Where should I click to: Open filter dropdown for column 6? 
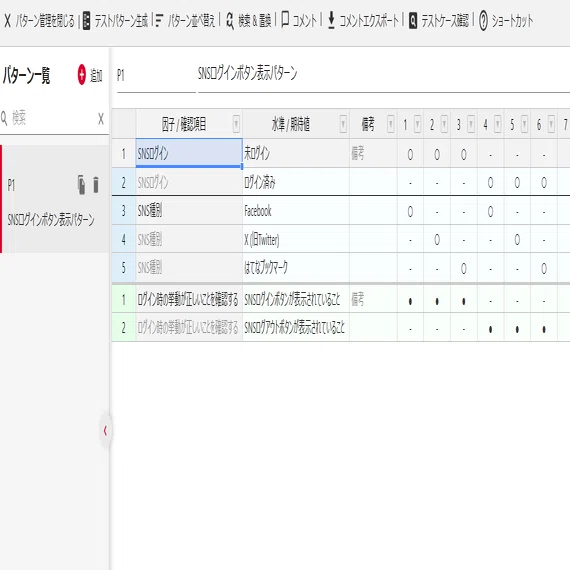pyautogui.click(x=551, y=124)
